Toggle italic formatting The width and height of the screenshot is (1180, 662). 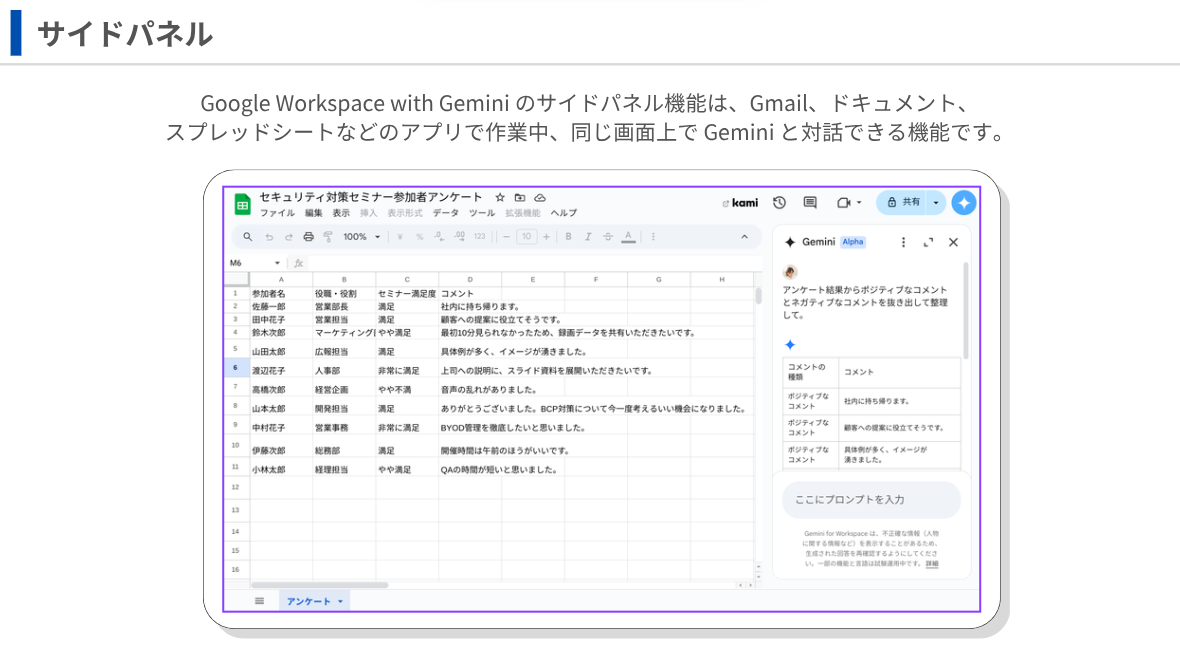click(x=588, y=237)
